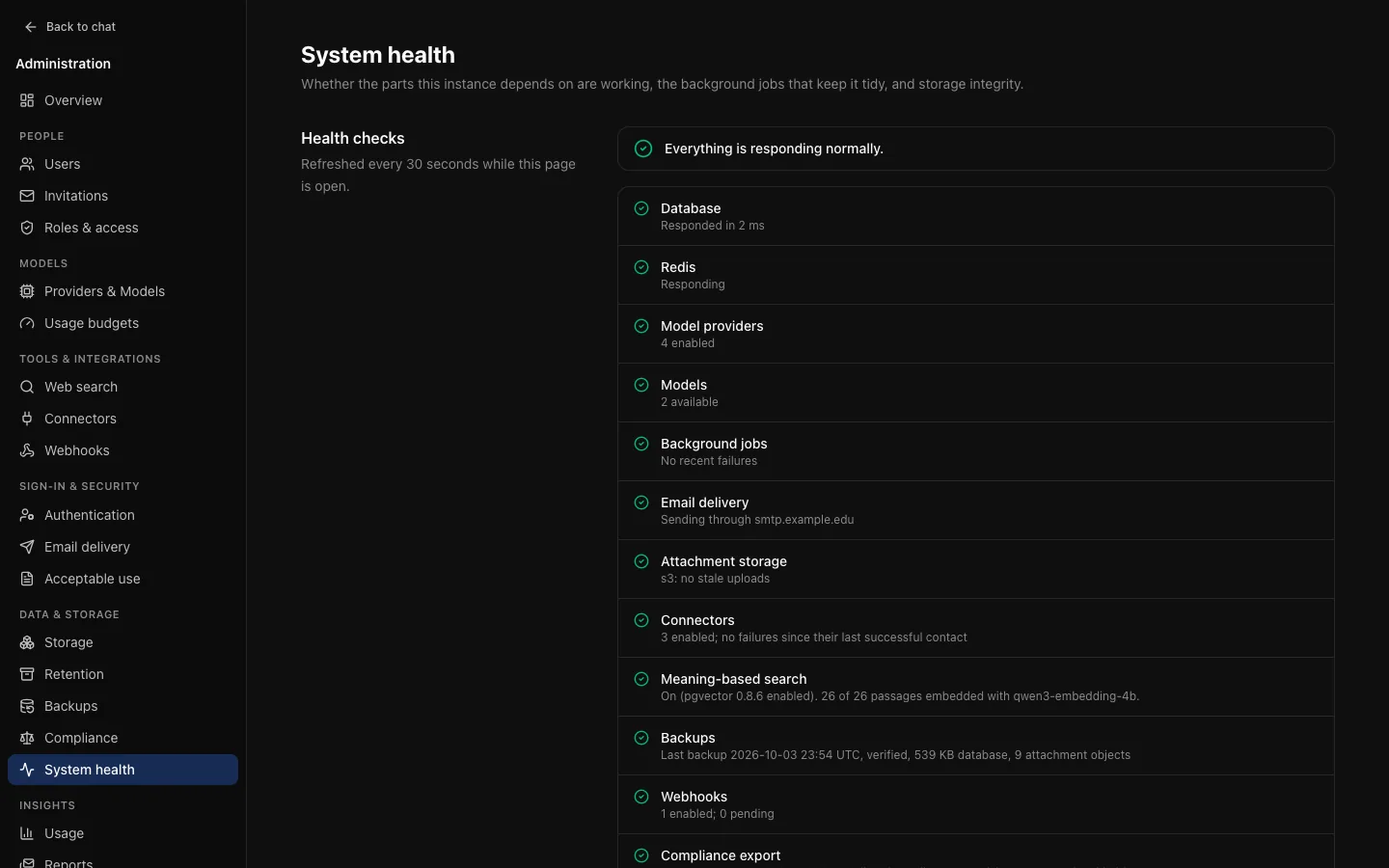
Task: Click the Model providers health check row
Action: pyautogui.click(x=976, y=334)
